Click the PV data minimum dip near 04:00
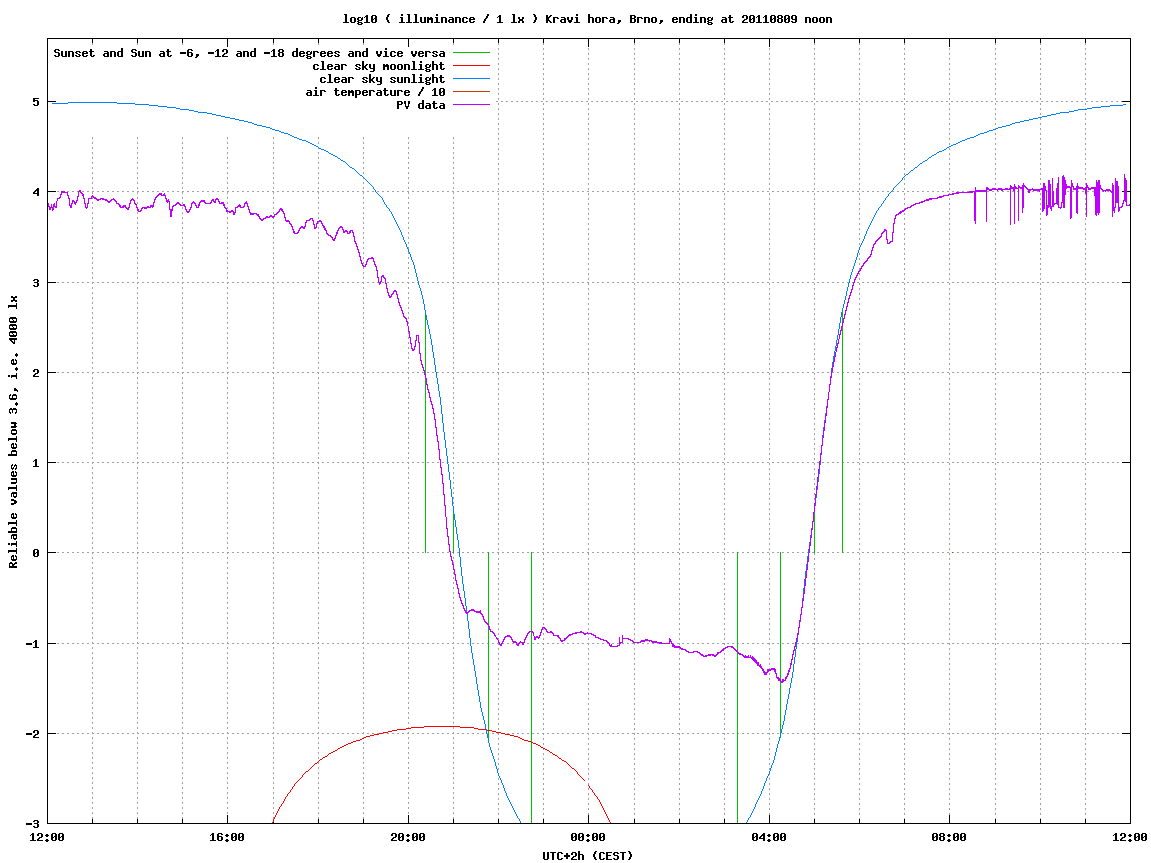The height and width of the screenshot is (863, 1151). [782, 681]
